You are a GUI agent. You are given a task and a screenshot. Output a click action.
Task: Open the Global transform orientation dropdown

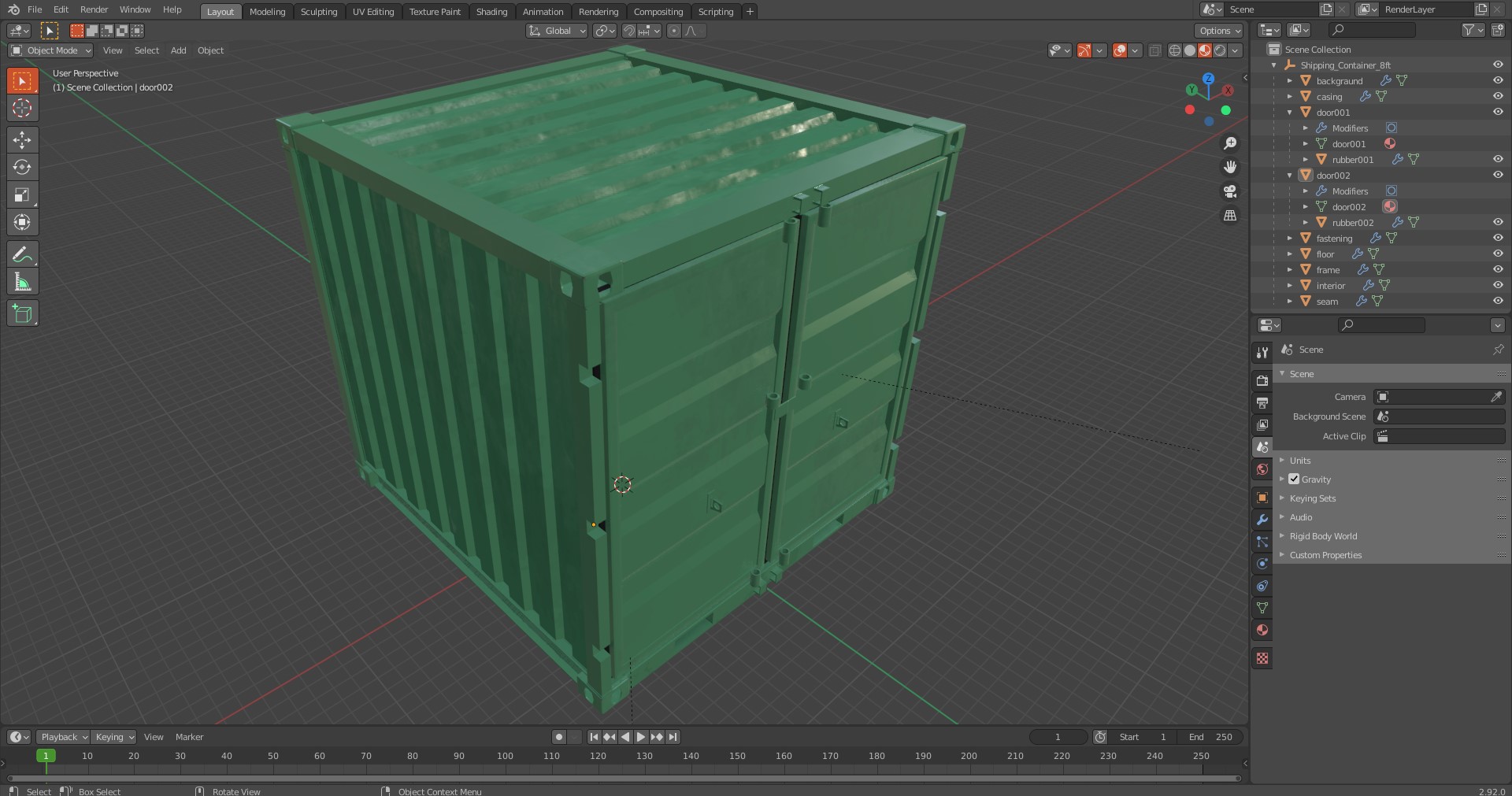557,31
